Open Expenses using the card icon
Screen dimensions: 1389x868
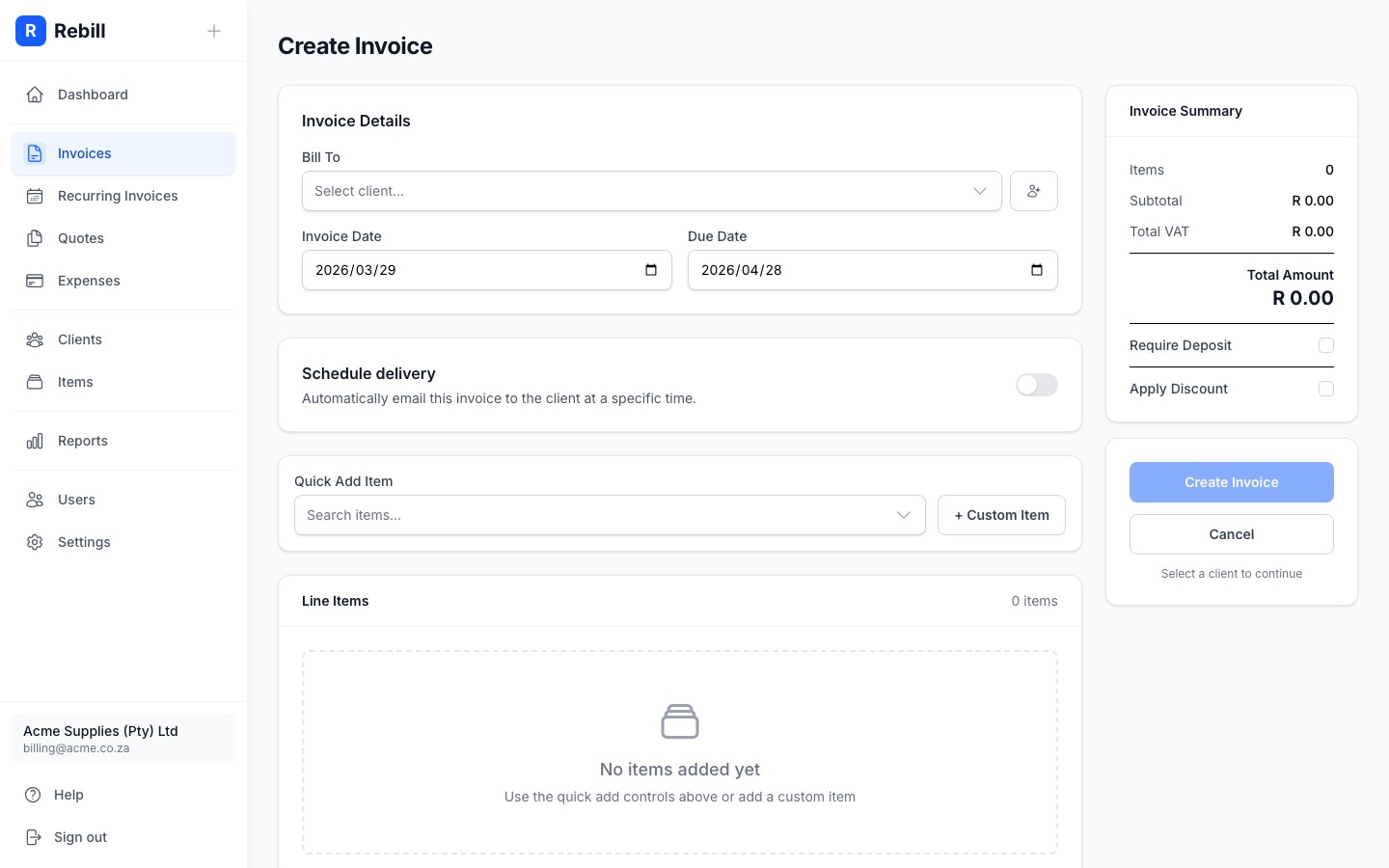coord(35,281)
